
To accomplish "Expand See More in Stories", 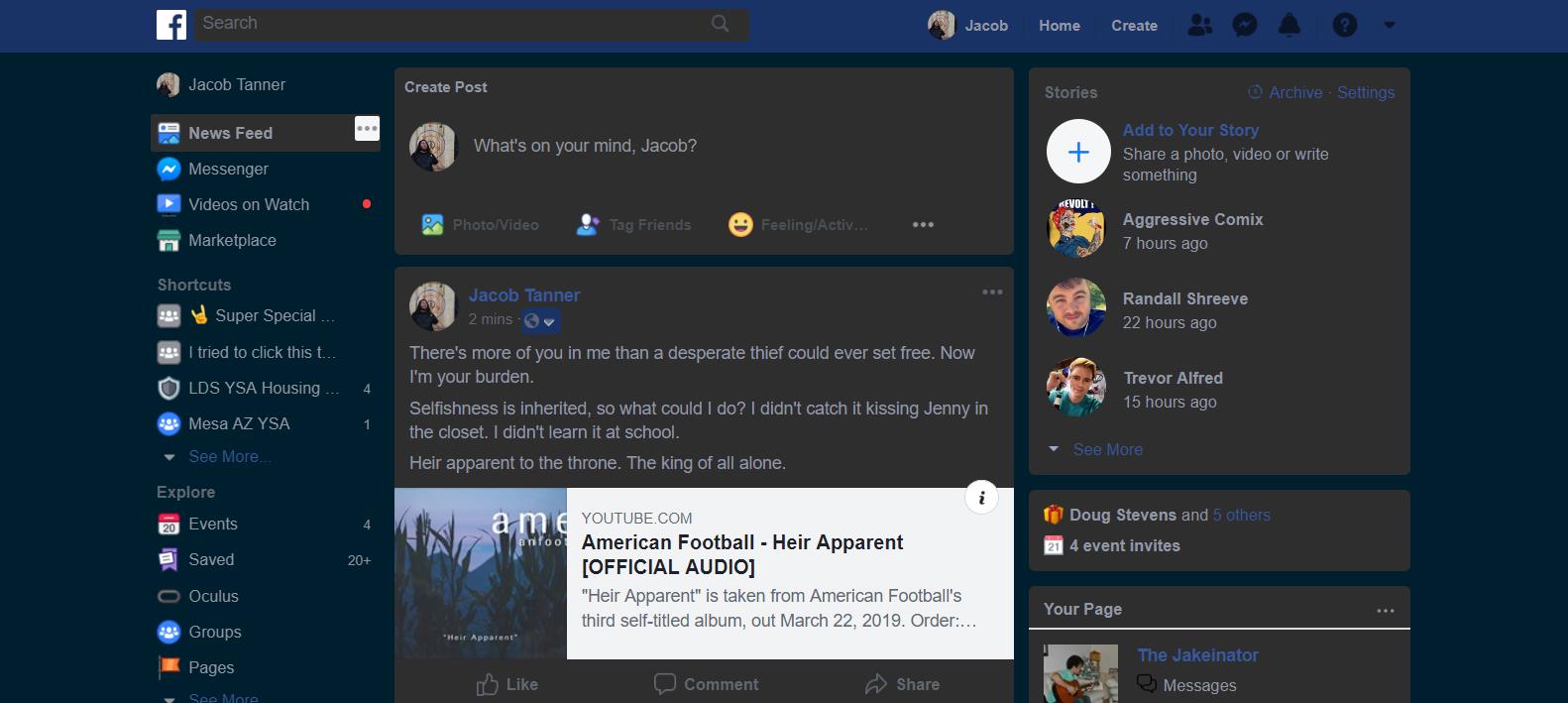I will [1107, 449].
